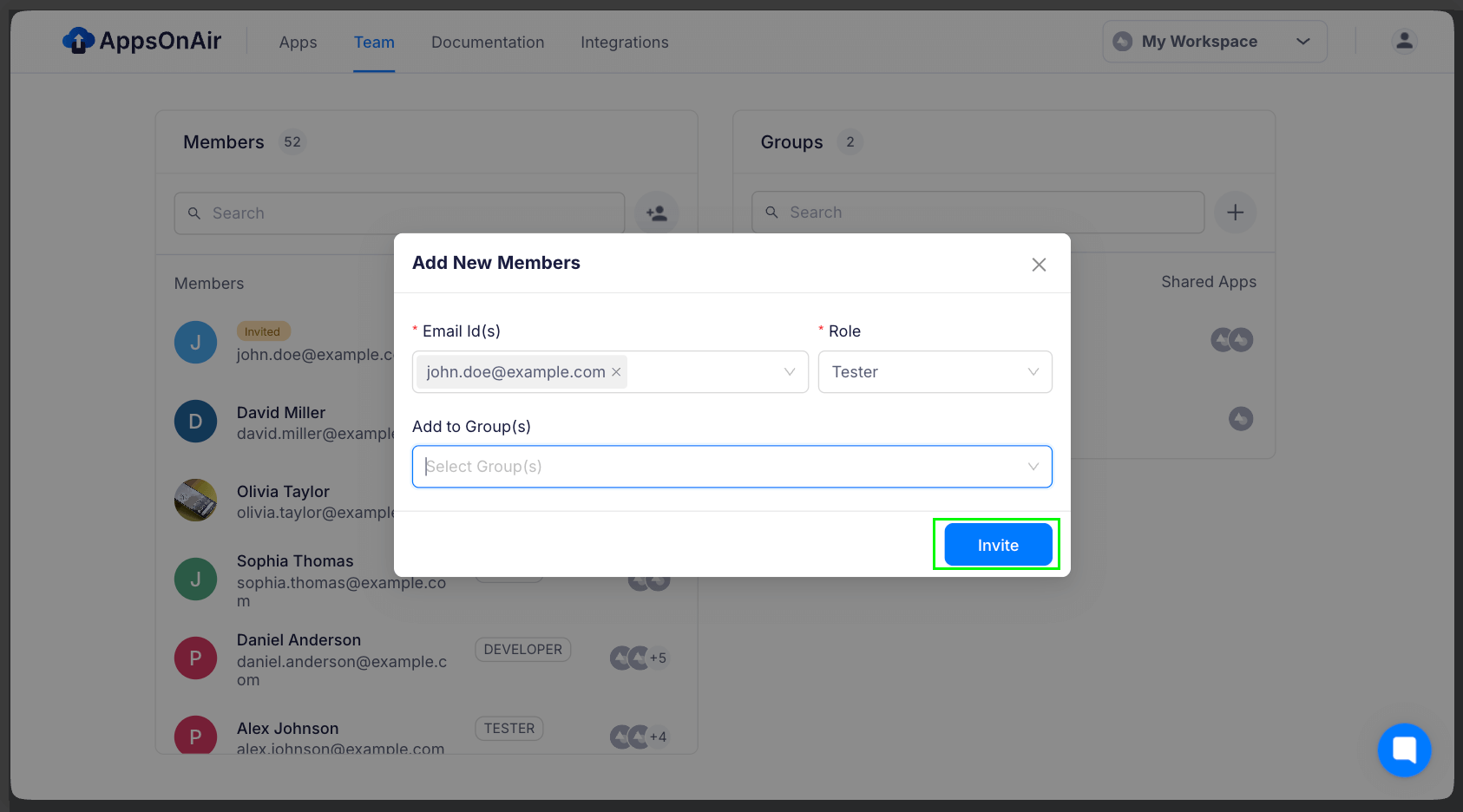Open the user profile icon

click(1403, 41)
